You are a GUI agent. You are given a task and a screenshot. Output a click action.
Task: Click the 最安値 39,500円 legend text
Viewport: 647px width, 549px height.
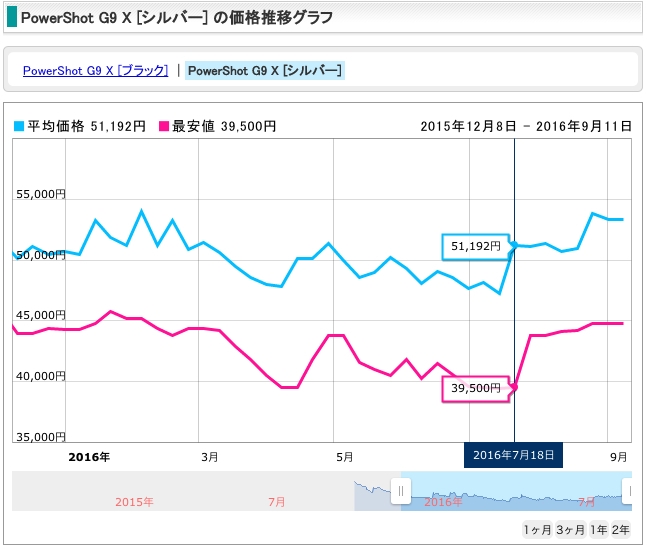coord(224,126)
